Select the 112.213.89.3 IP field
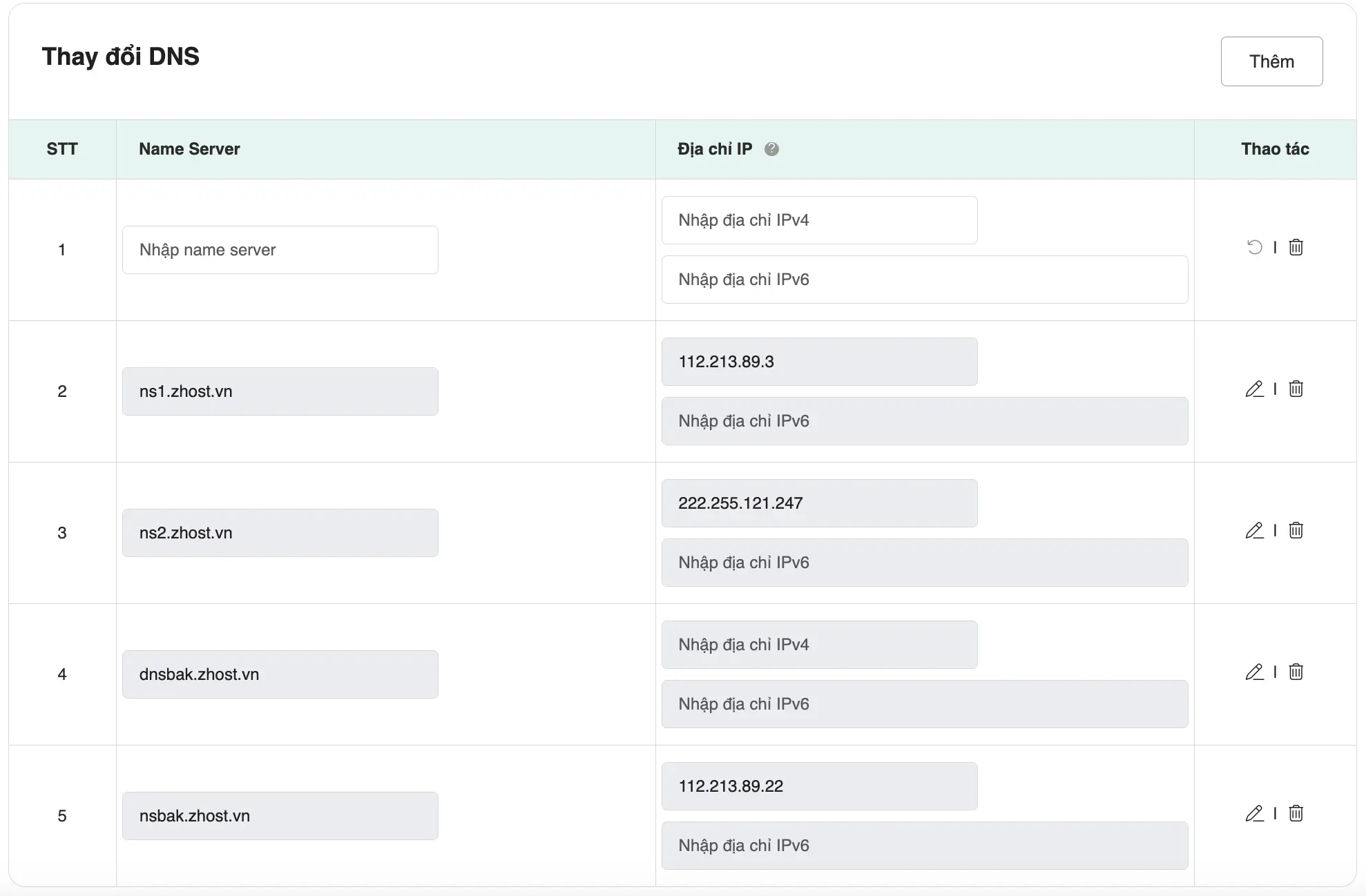 pyautogui.click(x=819, y=362)
